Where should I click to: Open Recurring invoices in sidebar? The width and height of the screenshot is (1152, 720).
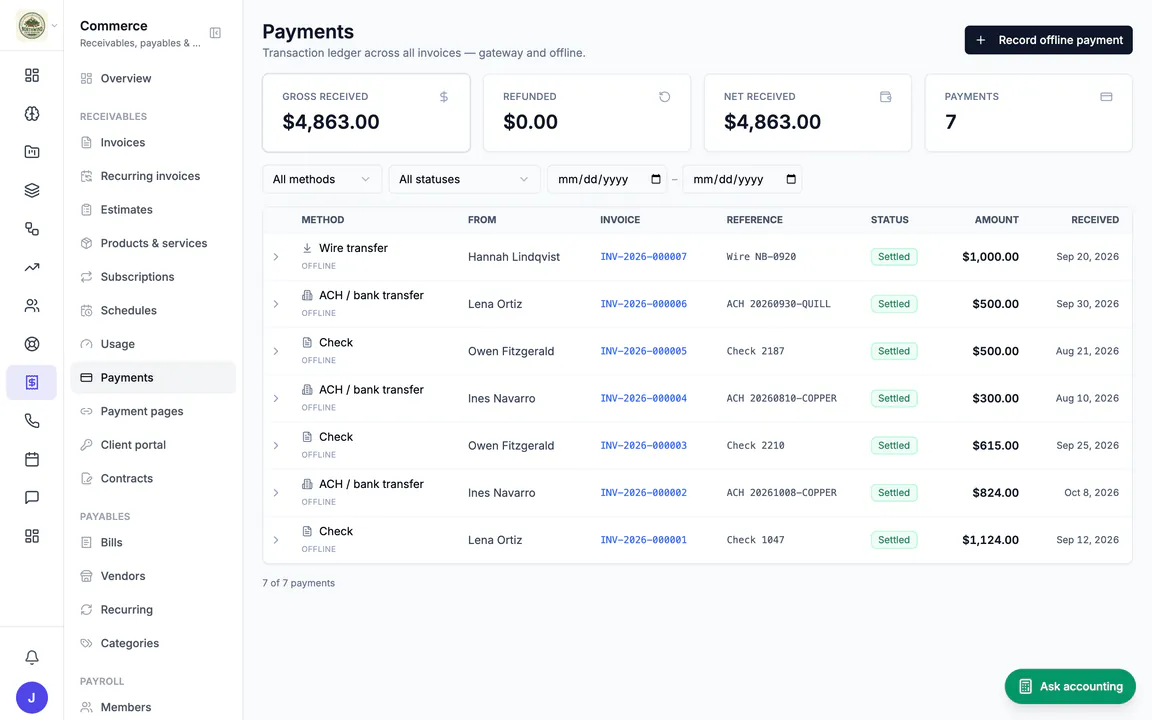tap(153, 176)
